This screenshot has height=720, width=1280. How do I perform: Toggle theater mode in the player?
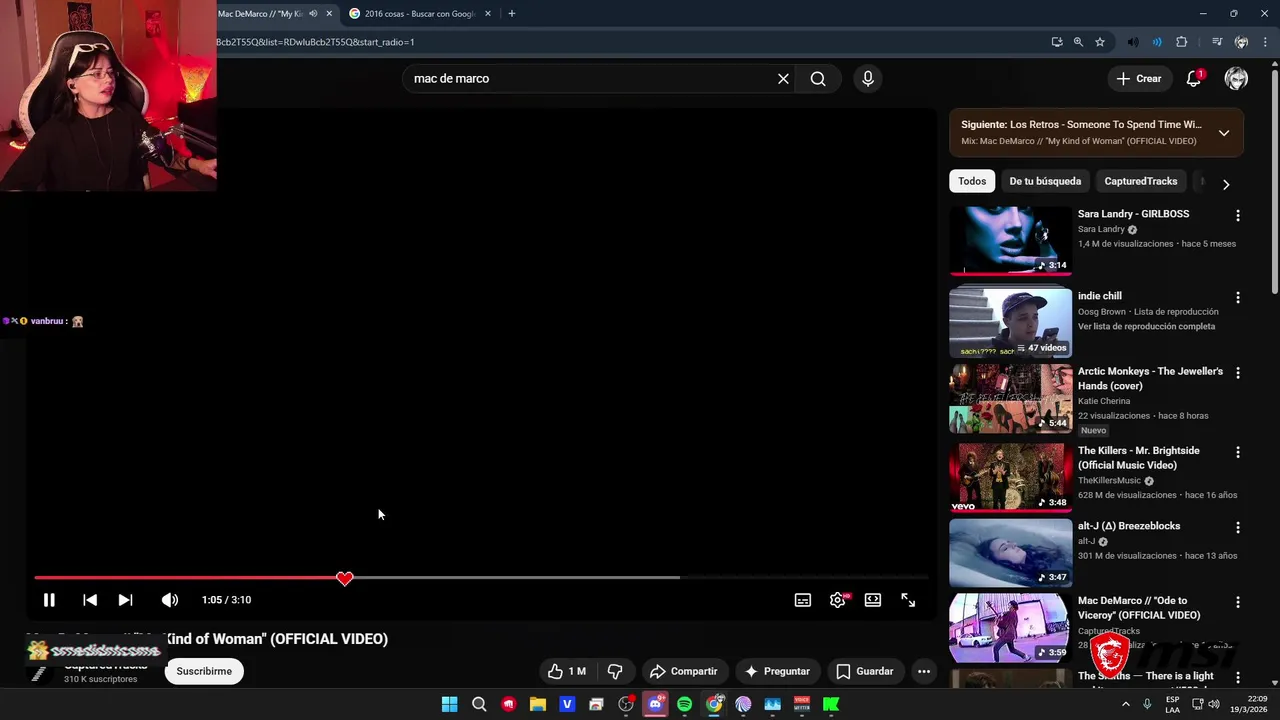pyautogui.click(x=873, y=600)
